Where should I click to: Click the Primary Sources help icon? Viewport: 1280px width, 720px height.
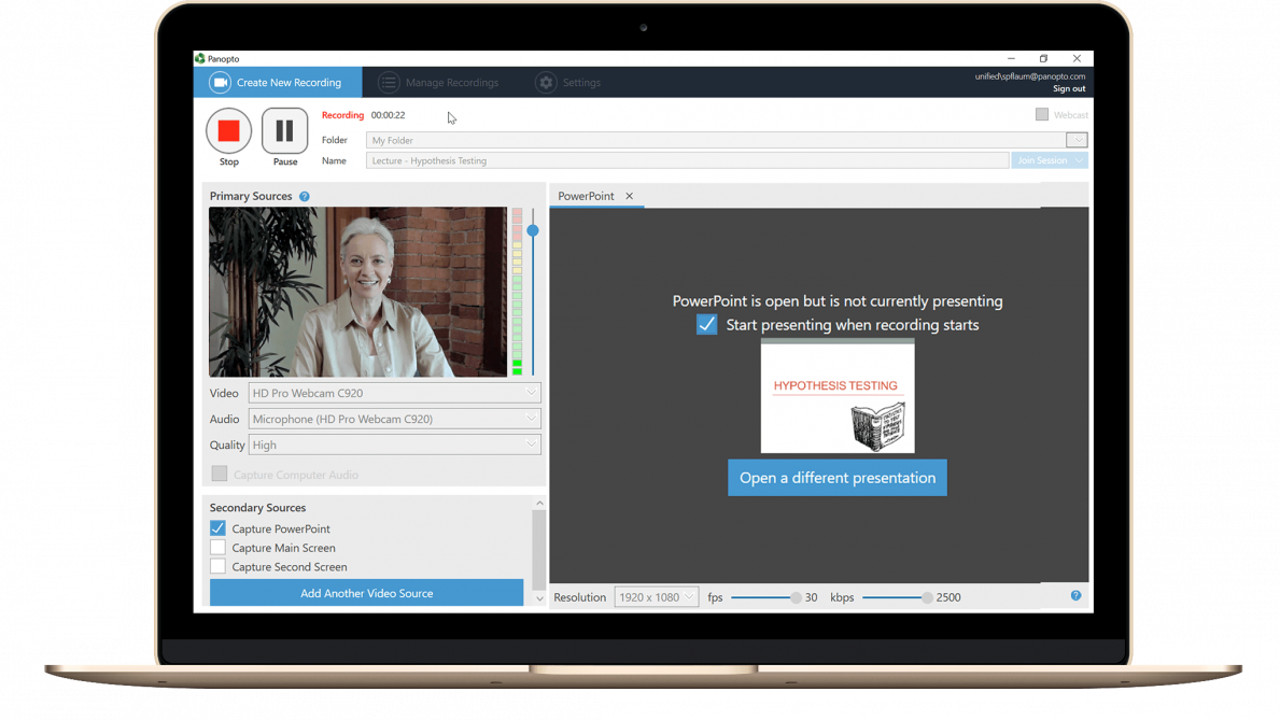(304, 197)
